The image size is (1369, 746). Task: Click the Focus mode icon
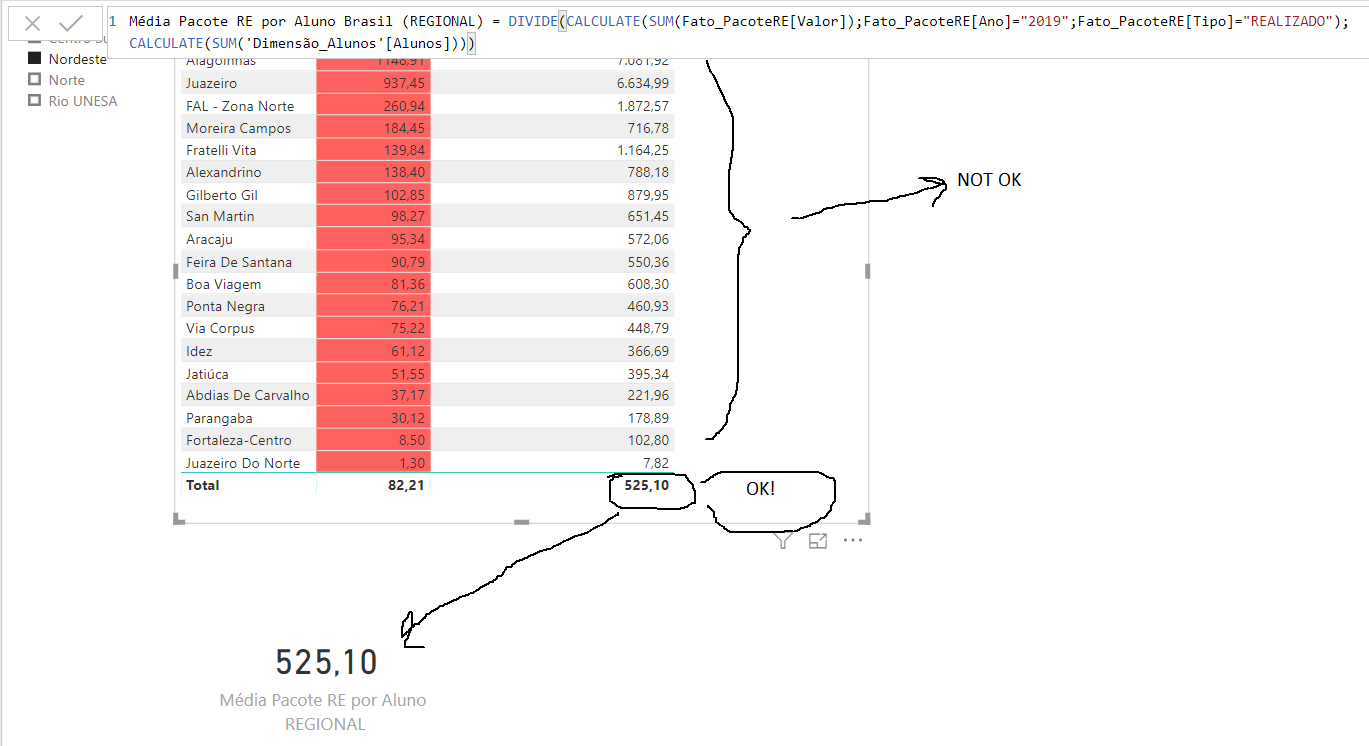[x=818, y=541]
